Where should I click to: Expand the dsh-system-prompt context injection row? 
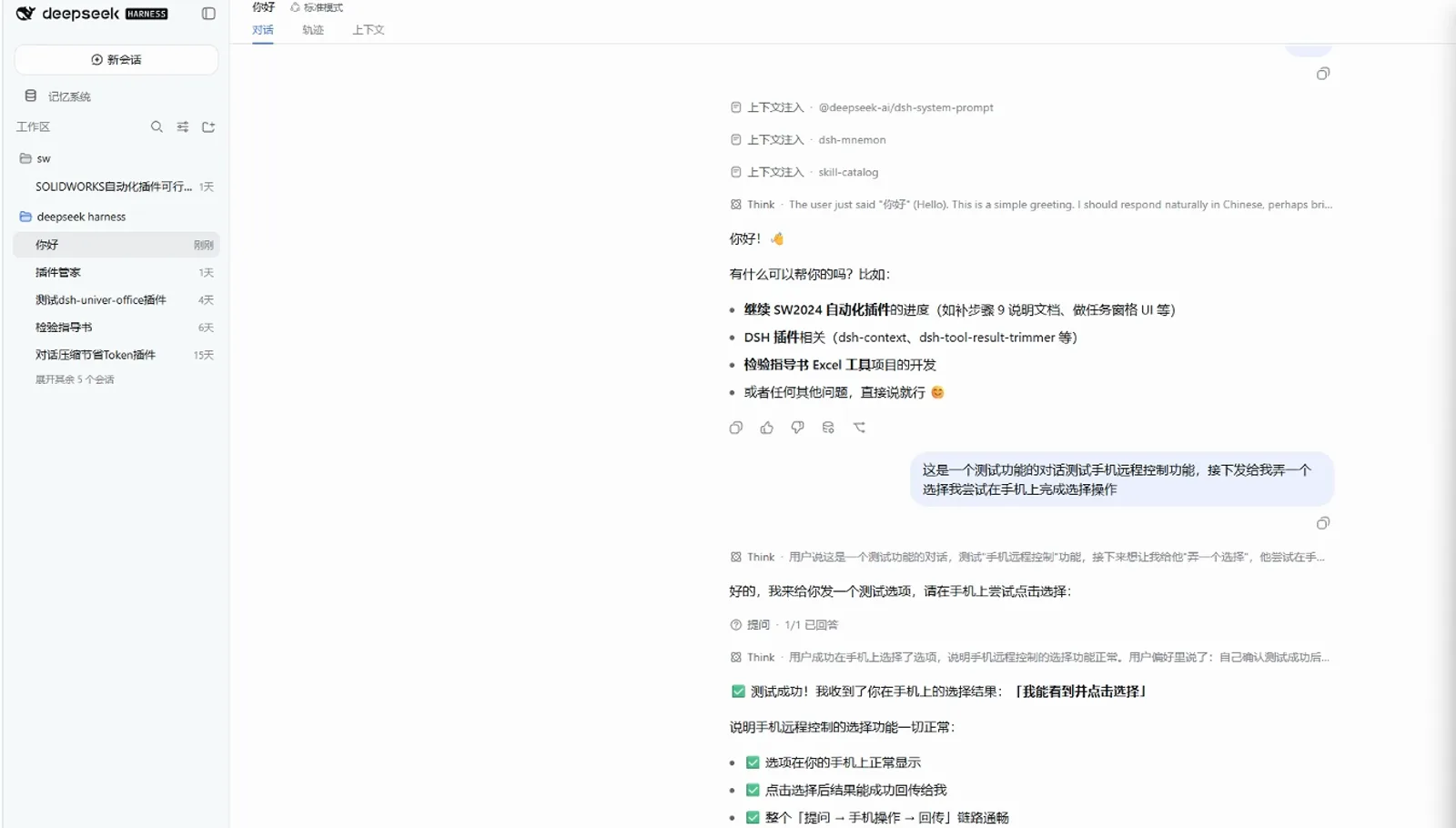click(862, 107)
